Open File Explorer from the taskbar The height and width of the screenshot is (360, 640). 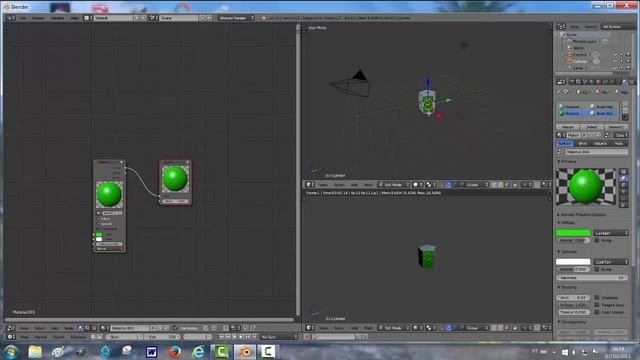point(35,351)
